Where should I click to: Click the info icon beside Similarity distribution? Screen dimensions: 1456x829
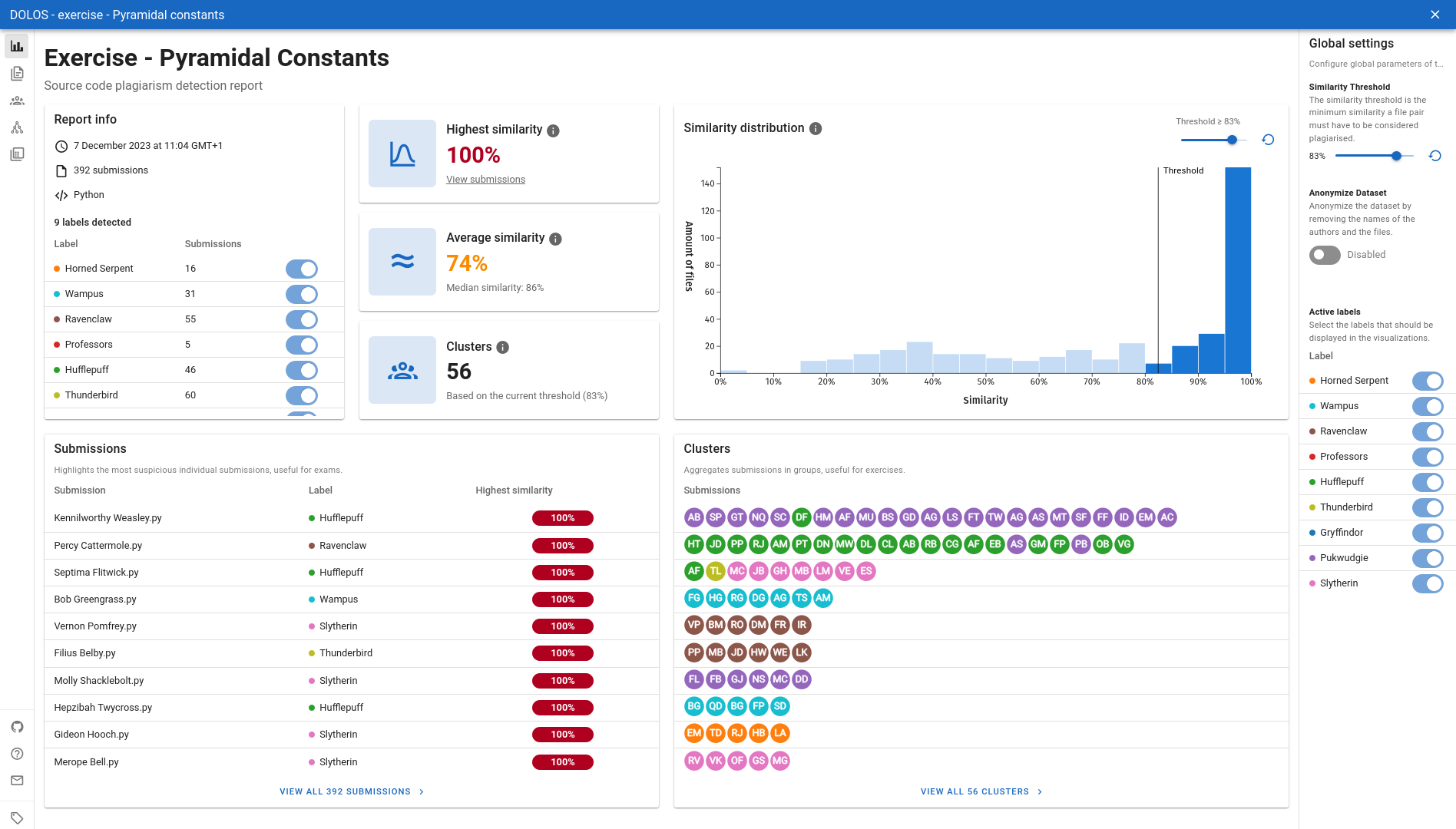pyautogui.click(x=816, y=129)
